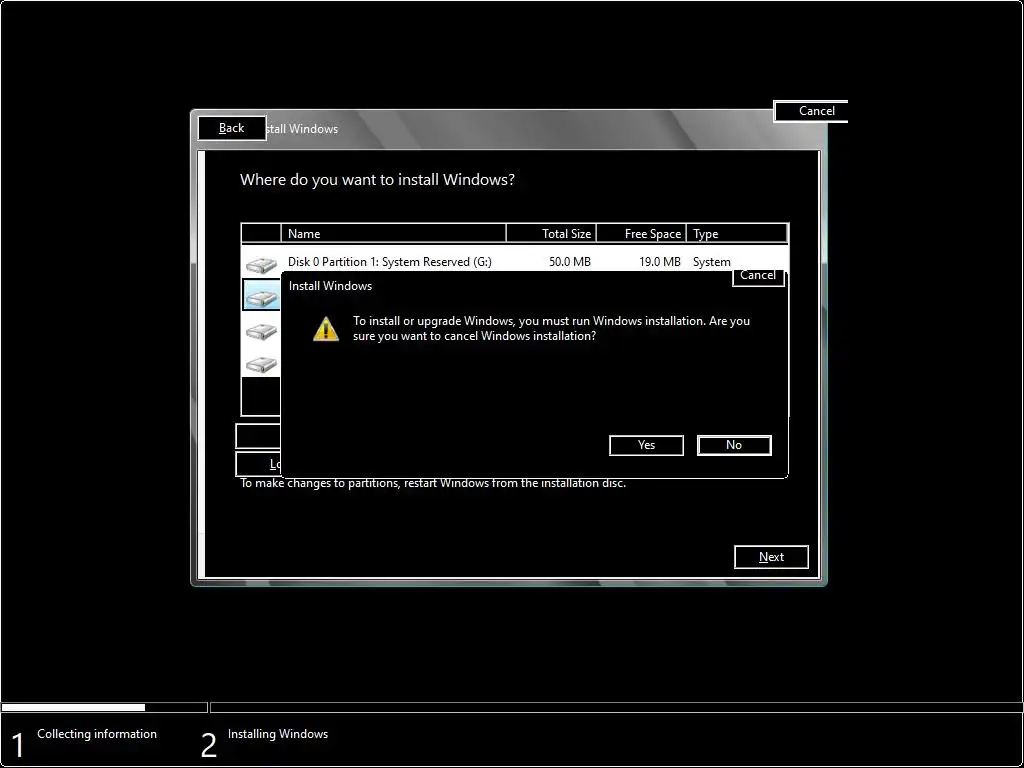This screenshot has width=1024, height=768.
Task: Select "Disk 0 Partition 1: System Reserved (G:)"
Action: tap(390, 262)
